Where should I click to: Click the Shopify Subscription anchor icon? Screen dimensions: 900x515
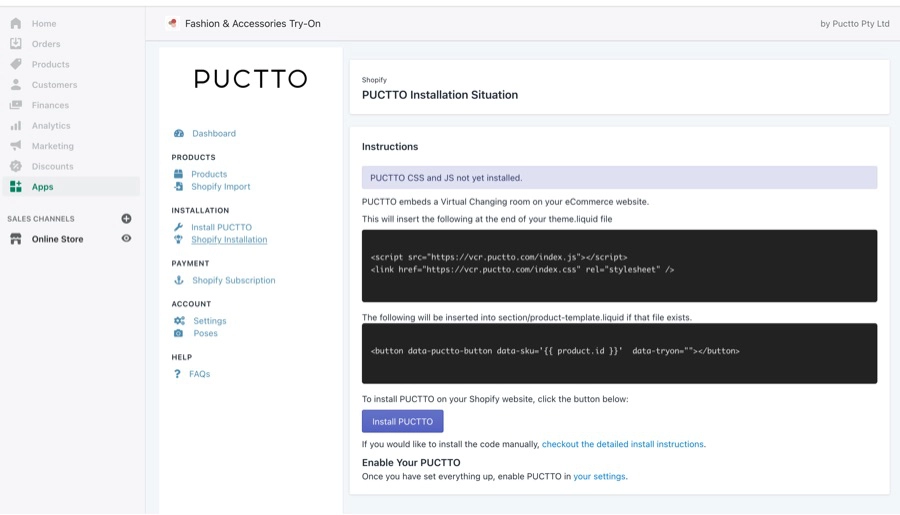click(179, 280)
